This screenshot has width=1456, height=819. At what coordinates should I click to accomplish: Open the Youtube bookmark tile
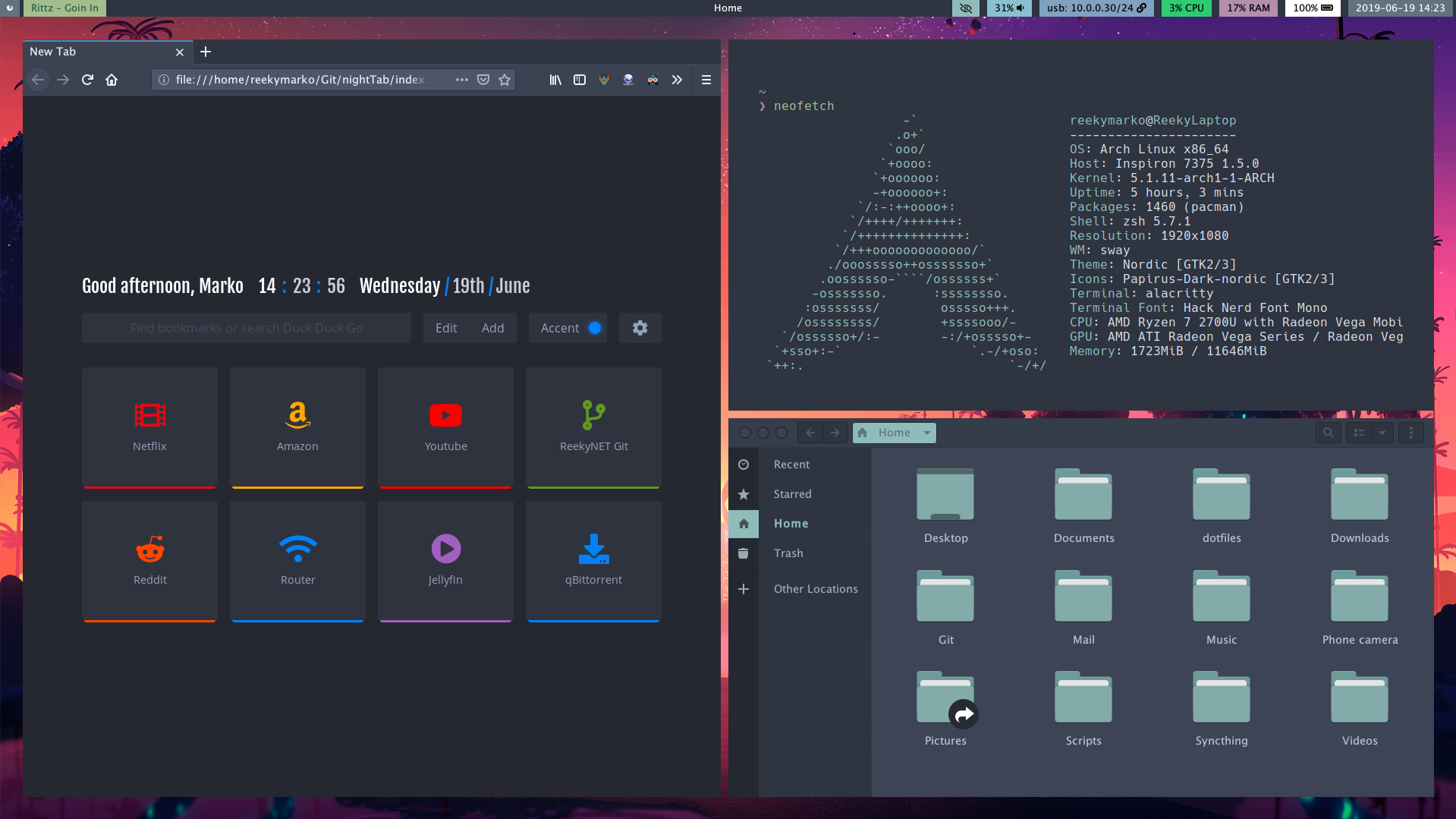pyautogui.click(x=445, y=427)
